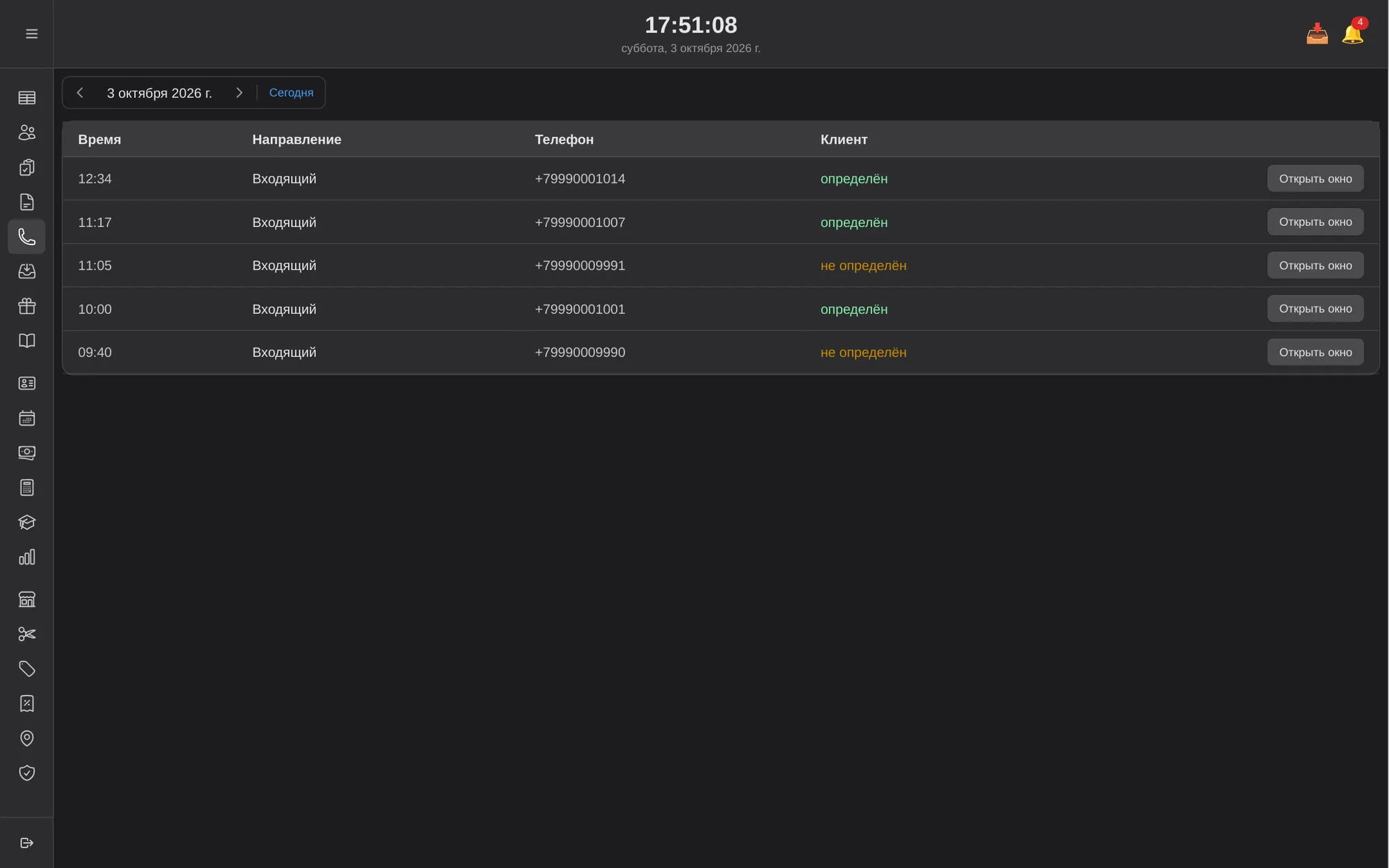Screen dimensions: 1389x868
Task: Open the calendar sidebar icon
Action: click(26, 418)
